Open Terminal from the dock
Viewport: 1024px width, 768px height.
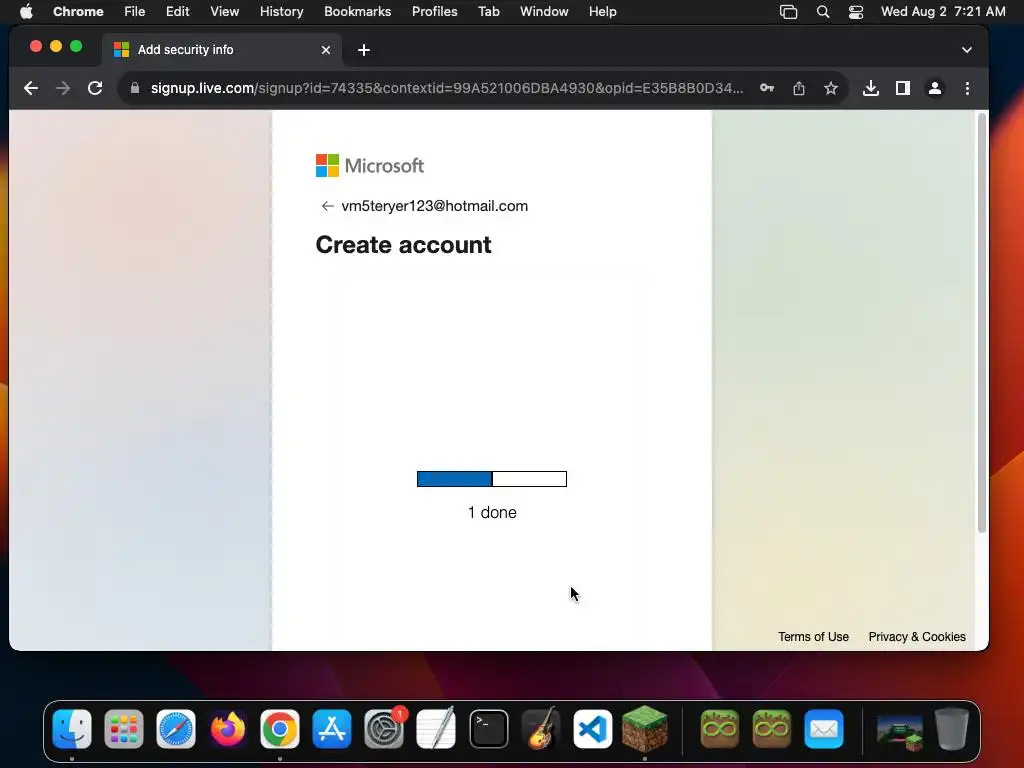[x=488, y=729]
